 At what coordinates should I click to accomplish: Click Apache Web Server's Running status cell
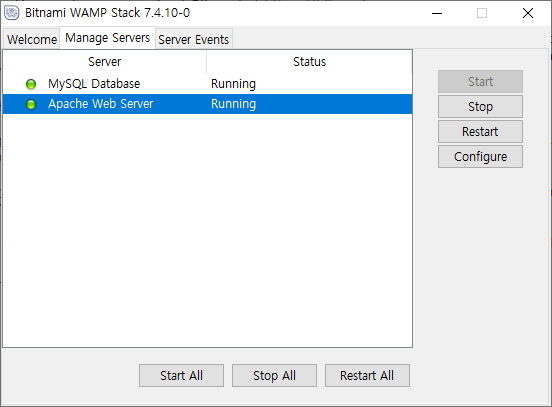tap(233, 104)
